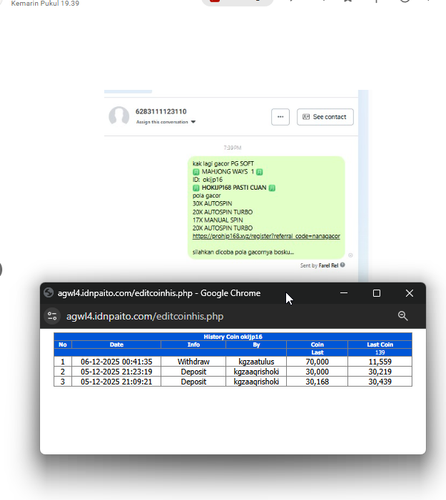The image size is (446, 500).
Task: Click the coin value 30,168
Action: coord(317,382)
